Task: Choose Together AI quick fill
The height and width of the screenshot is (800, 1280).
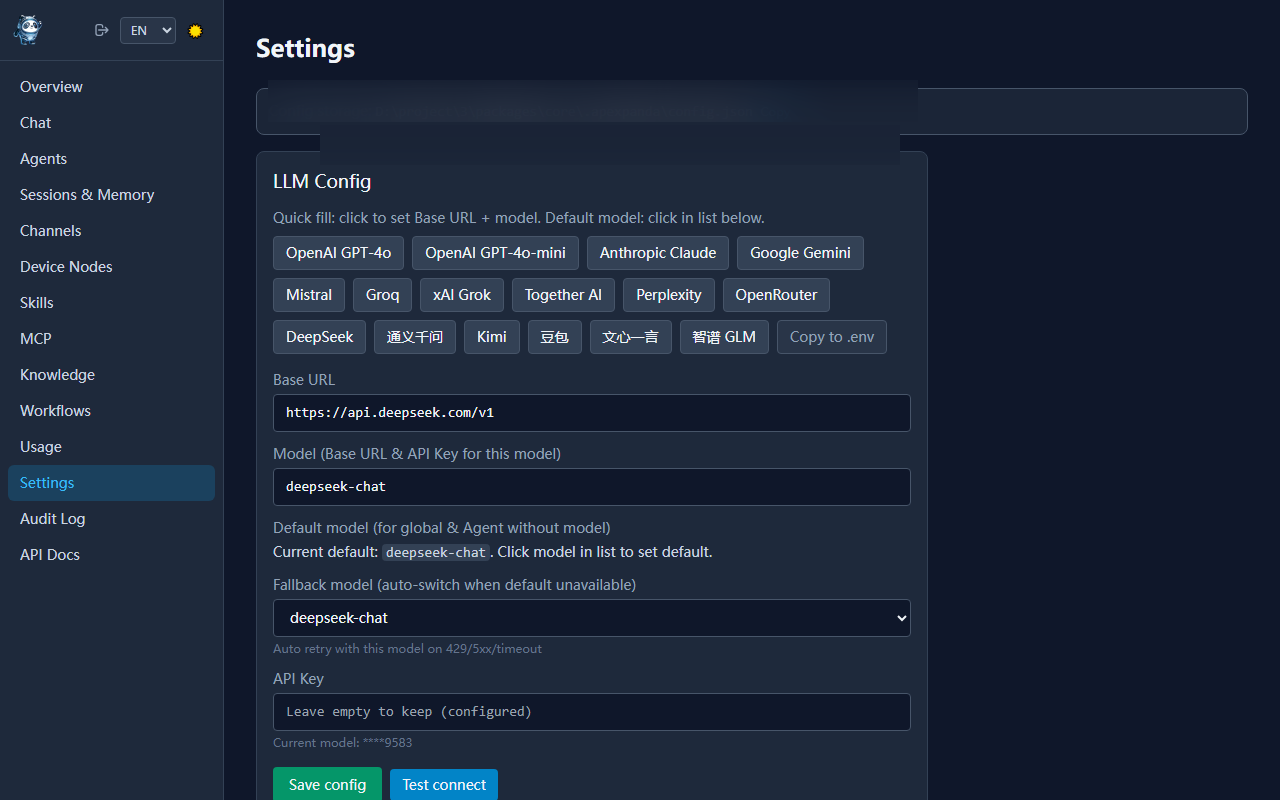Action: click(x=563, y=295)
